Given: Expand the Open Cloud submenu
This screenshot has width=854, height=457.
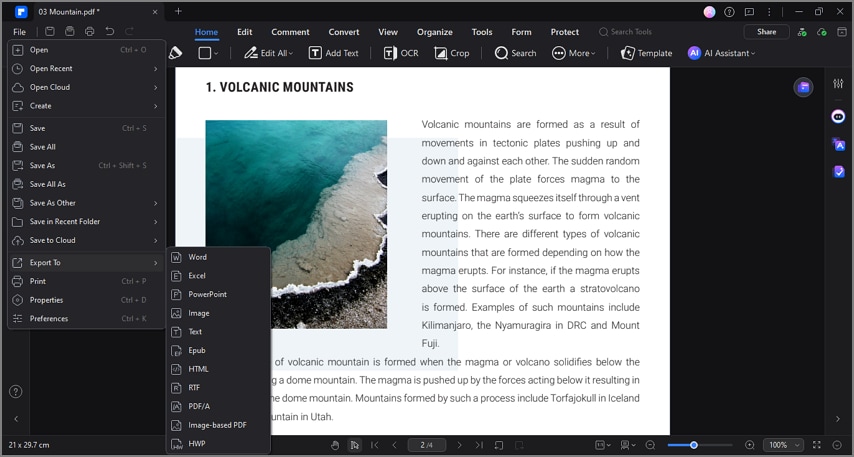Looking at the screenshot, I should pyautogui.click(x=86, y=87).
